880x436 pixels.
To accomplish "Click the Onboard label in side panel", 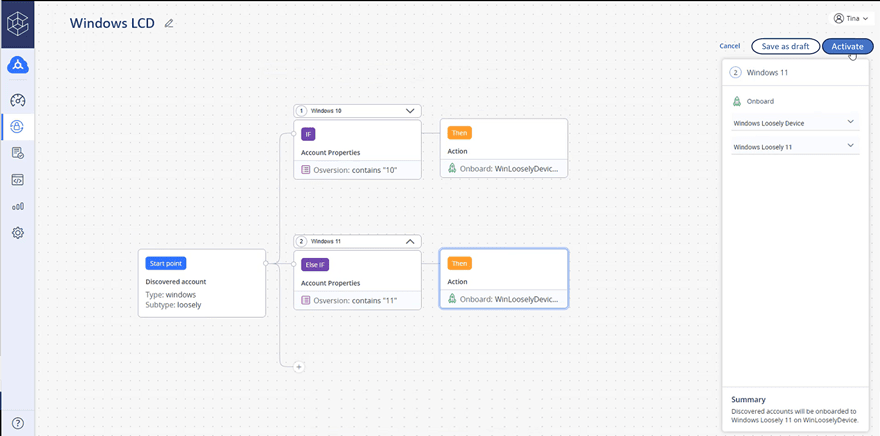I will (x=760, y=102).
